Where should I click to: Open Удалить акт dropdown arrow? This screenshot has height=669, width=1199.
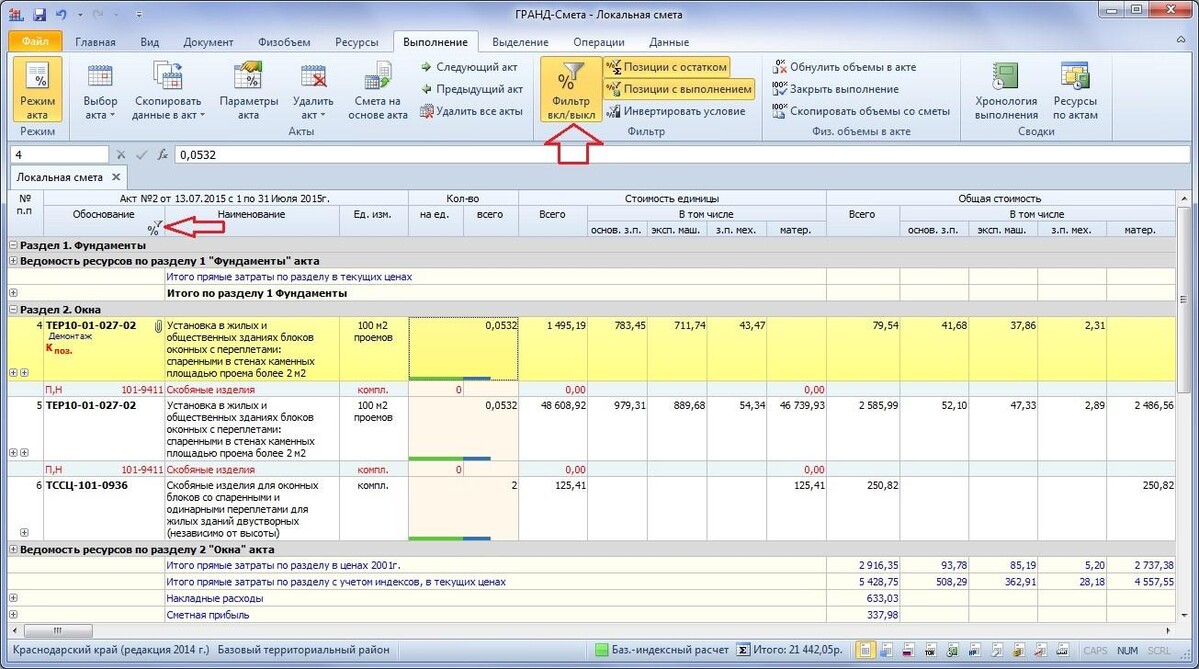(x=323, y=115)
